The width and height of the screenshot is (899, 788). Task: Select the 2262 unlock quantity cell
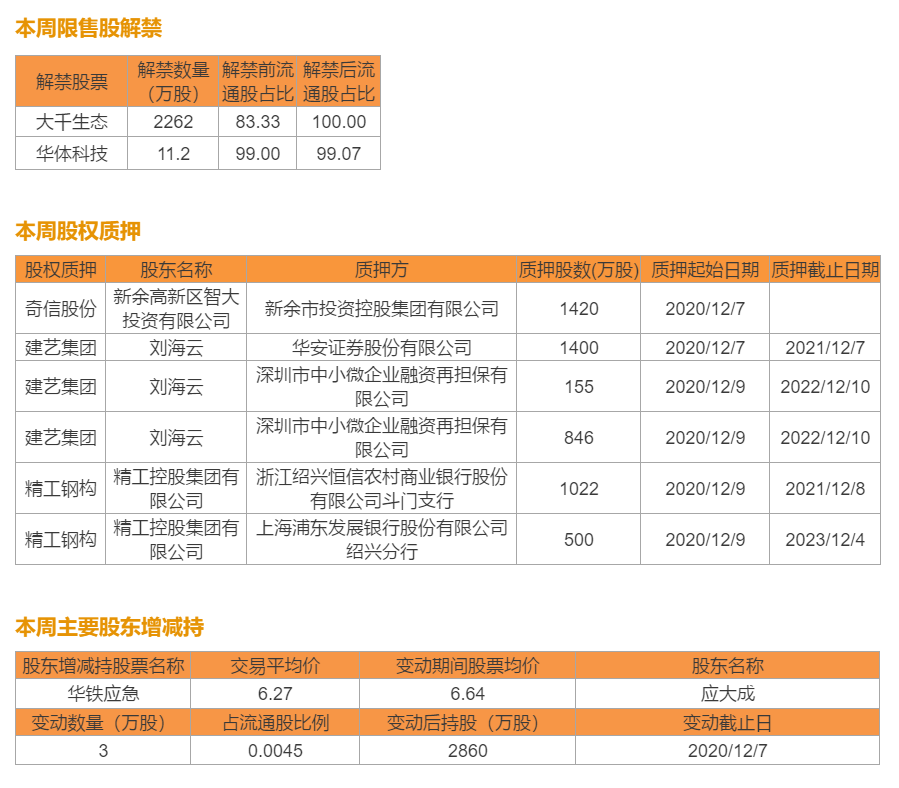(x=173, y=122)
